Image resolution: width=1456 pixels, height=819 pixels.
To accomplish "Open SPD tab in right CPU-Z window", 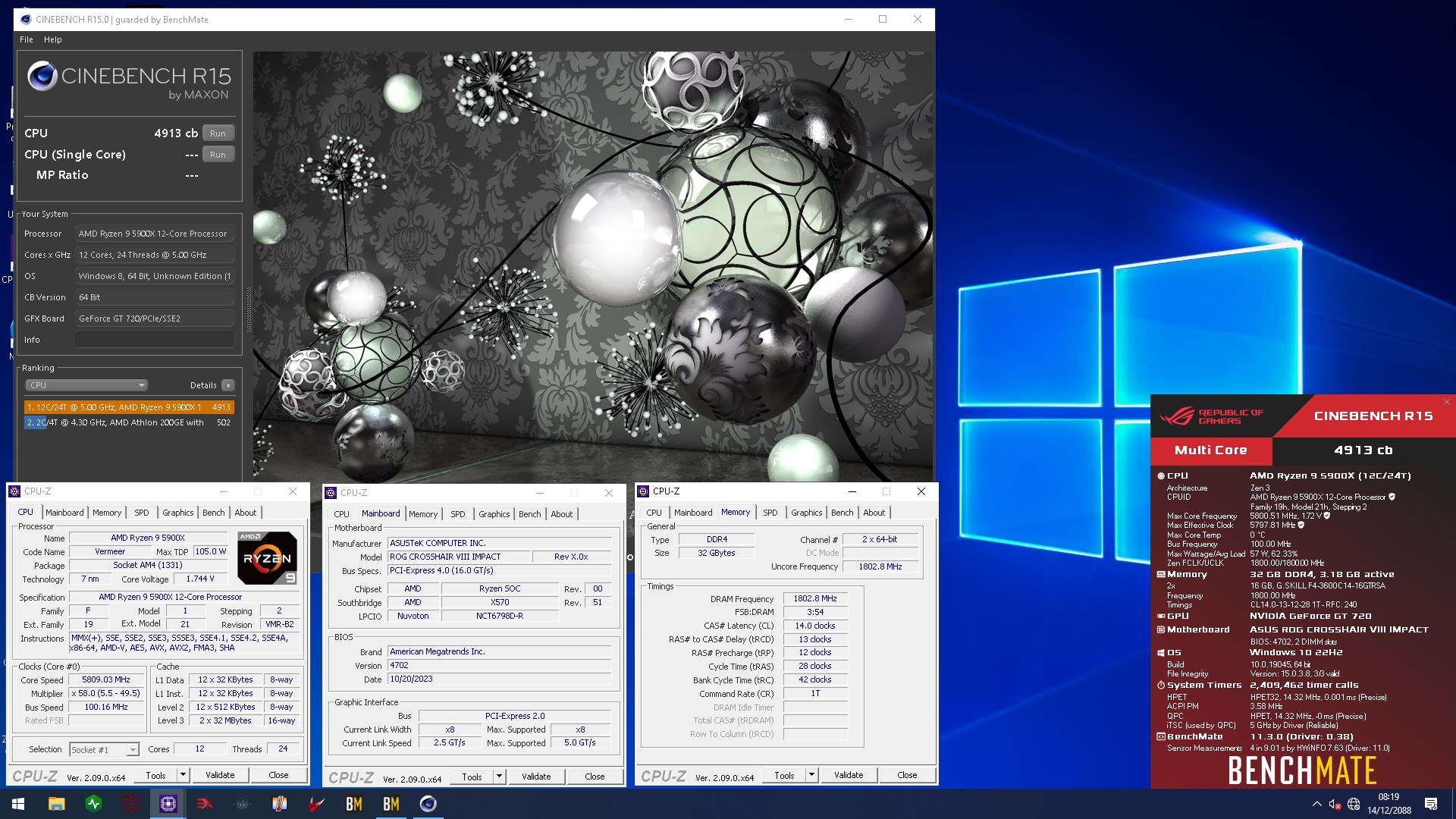I will (x=770, y=513).
